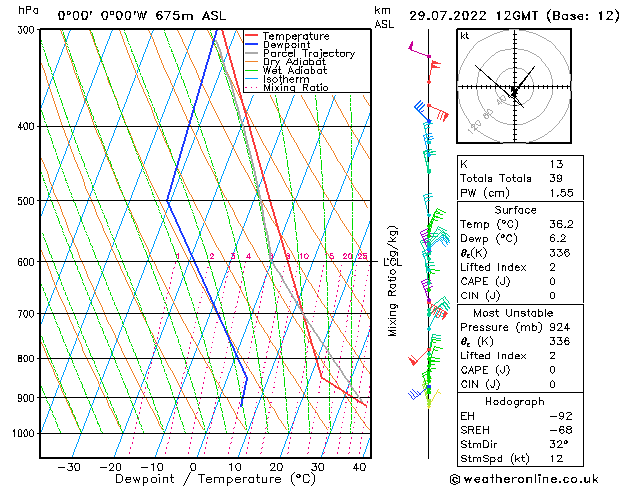Click the red Temperature line sample in legend

[251, 36]
